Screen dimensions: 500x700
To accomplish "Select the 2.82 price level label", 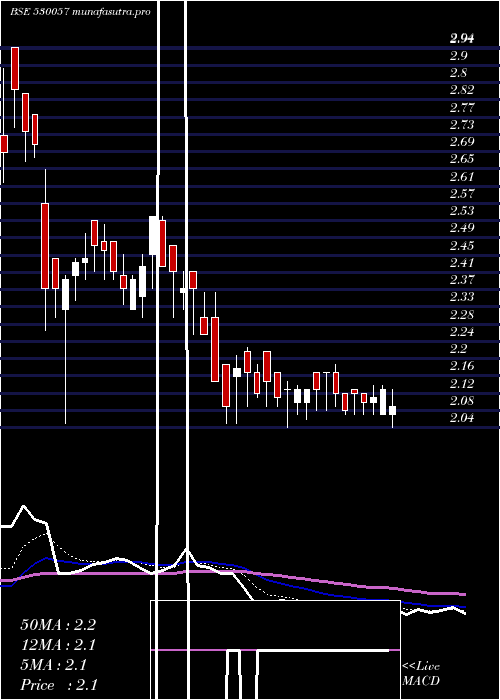I will click(x=462, y=90).
